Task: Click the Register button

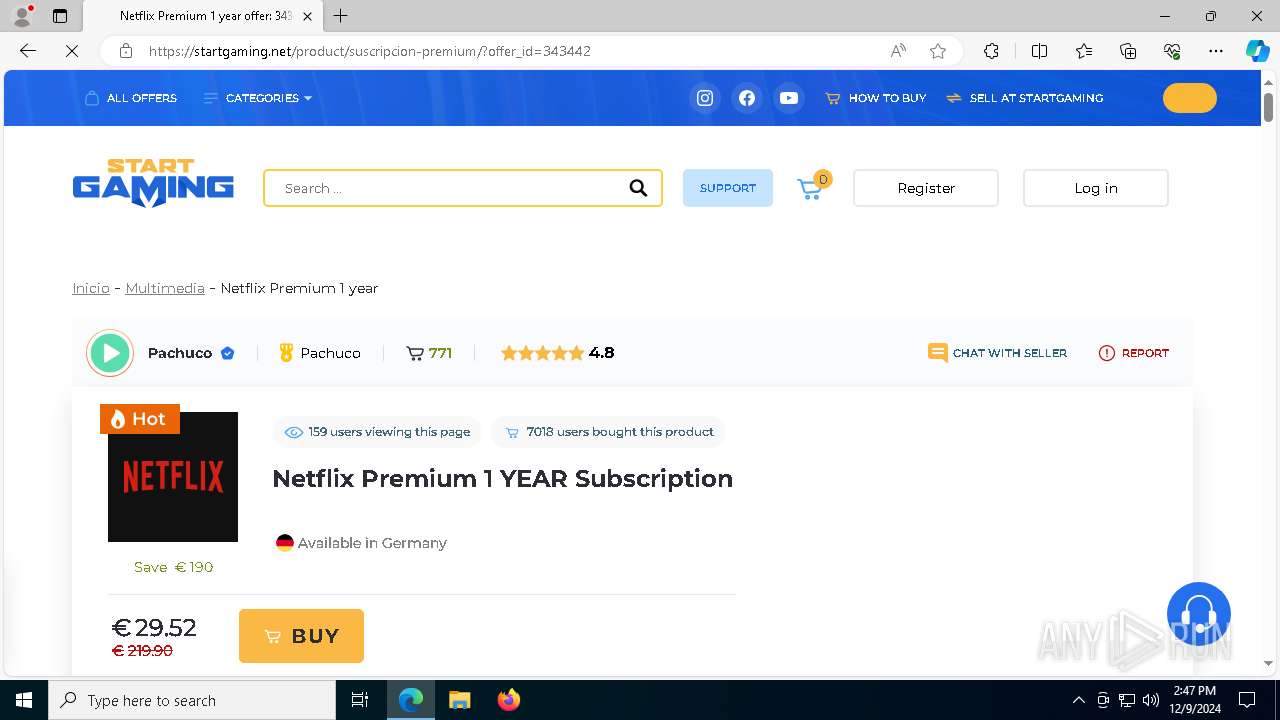Action: (926, 188)
